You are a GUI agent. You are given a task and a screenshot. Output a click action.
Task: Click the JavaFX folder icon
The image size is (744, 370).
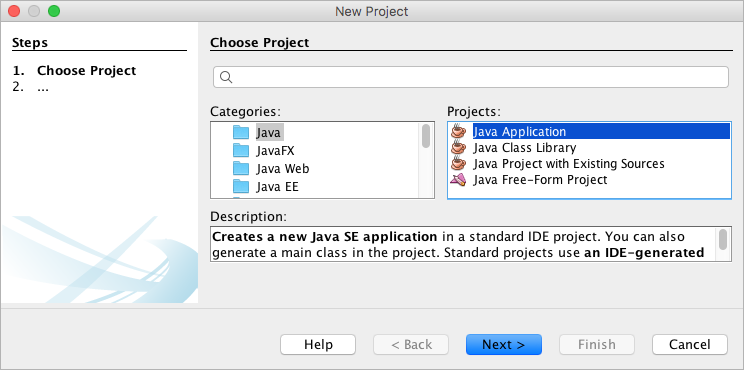(241, 150)
